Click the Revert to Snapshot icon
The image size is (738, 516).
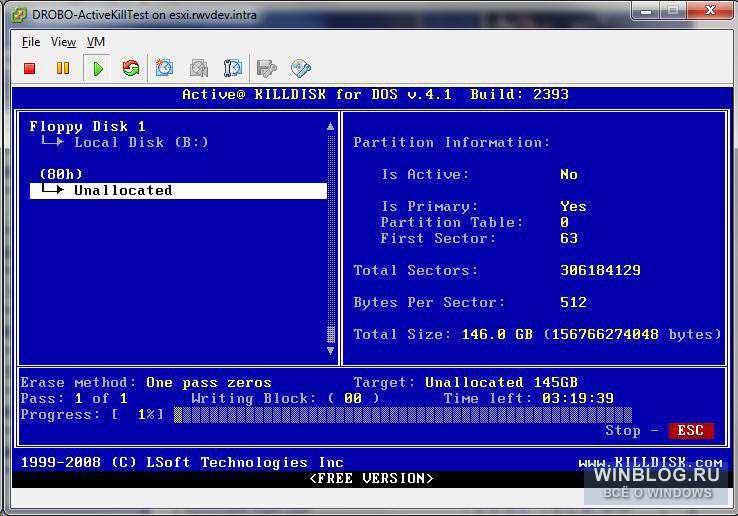click(x=199, y=68)
